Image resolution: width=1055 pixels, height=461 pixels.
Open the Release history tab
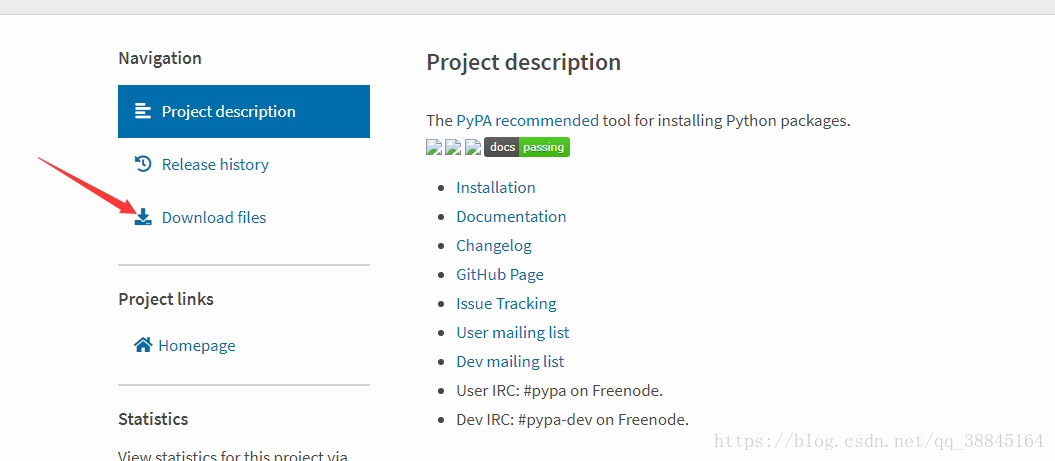pyautogui.click(x=244, y=164)
